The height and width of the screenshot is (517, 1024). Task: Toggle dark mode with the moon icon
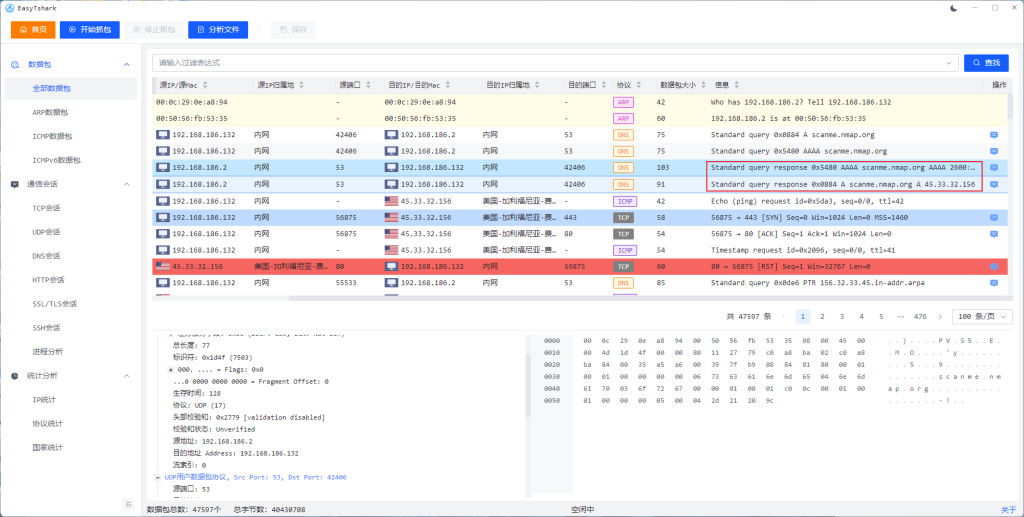coord(953,8)
